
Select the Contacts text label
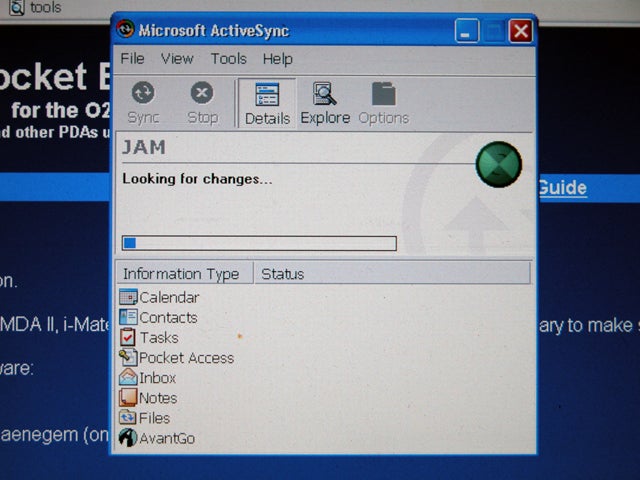coord(168,318)
